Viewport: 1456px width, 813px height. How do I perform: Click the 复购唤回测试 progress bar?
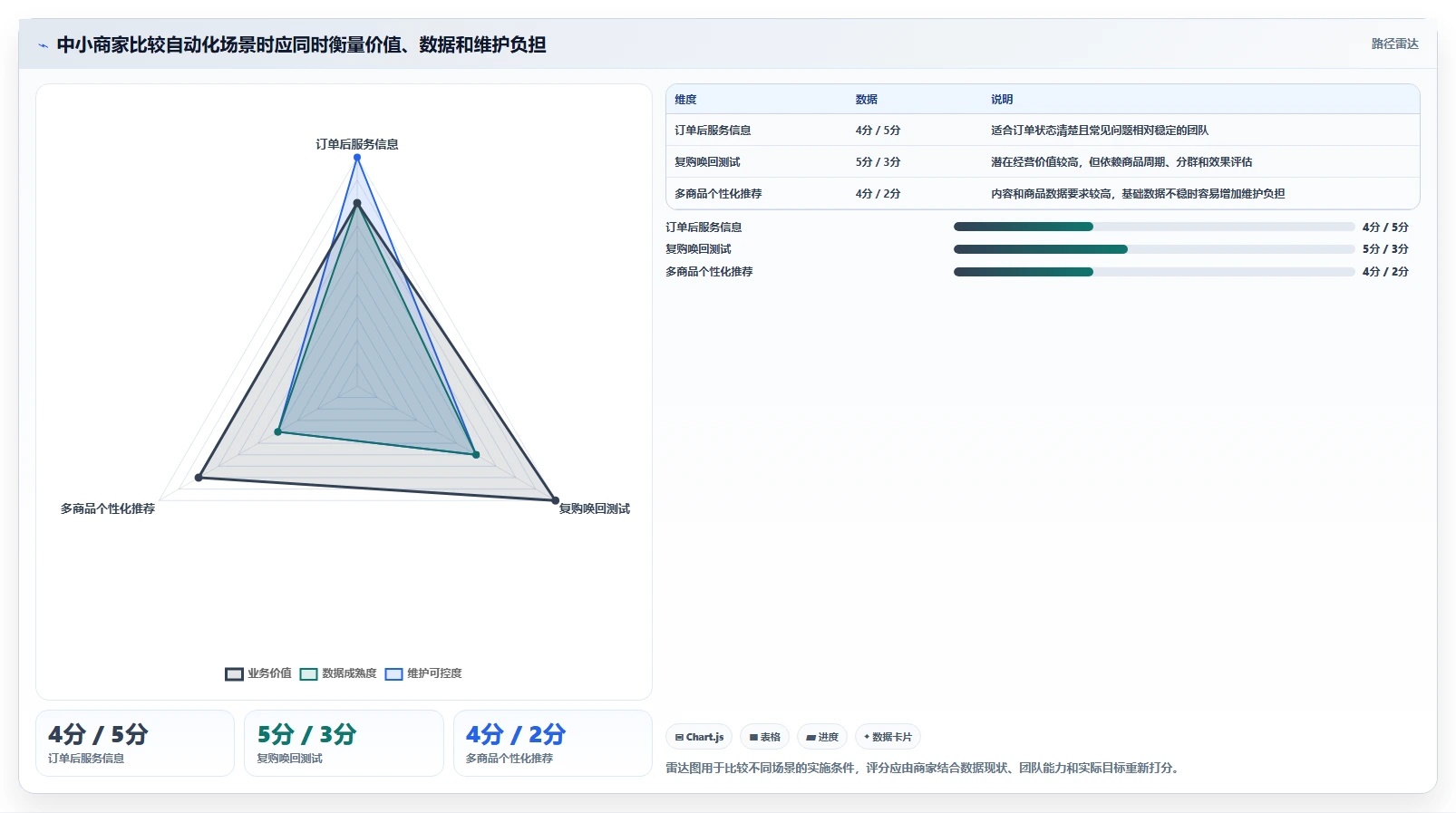pyautogui.click(x=1154, y=249)
